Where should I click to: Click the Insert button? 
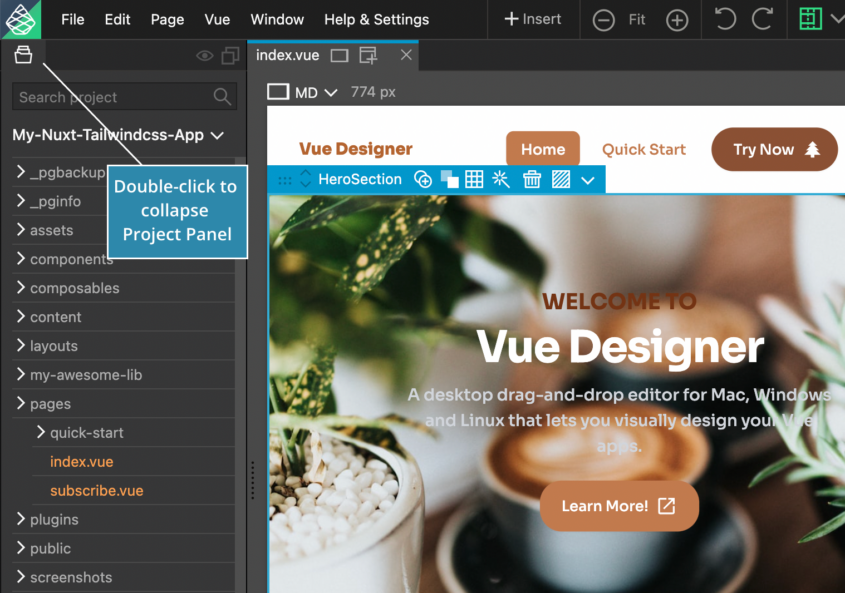click(533, 20)
